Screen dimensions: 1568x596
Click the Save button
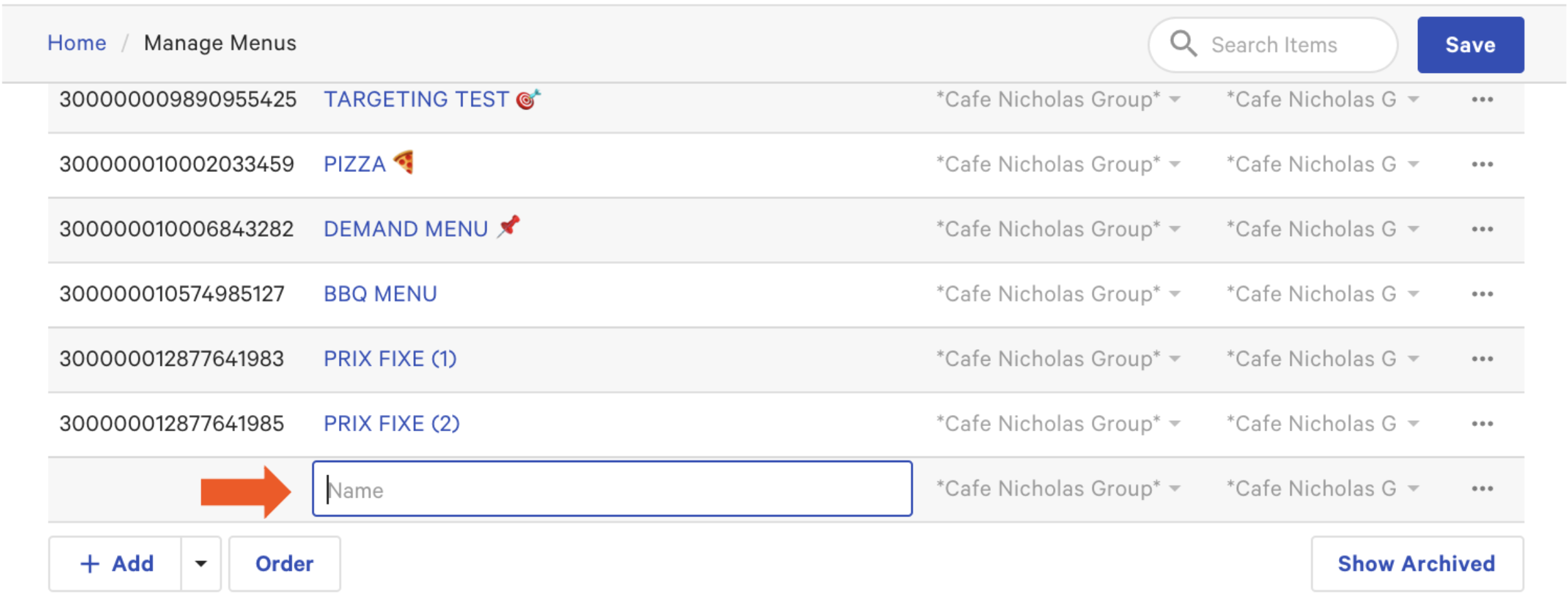tap(1470, 45)
